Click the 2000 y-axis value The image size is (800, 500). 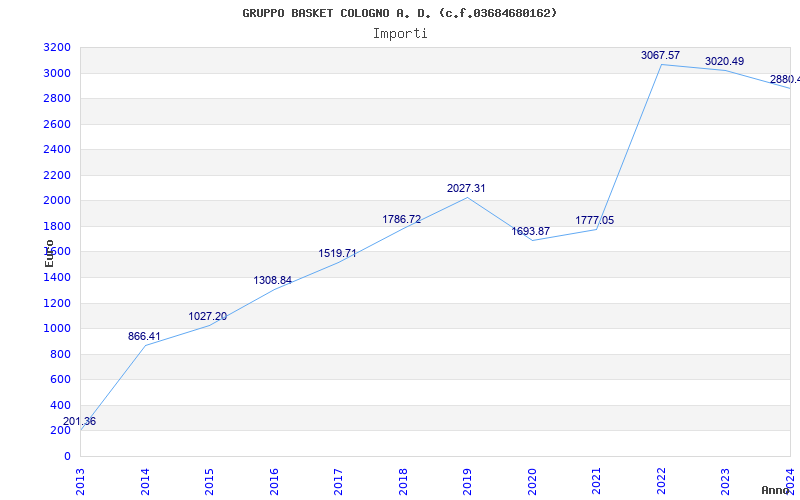point(57,201)
